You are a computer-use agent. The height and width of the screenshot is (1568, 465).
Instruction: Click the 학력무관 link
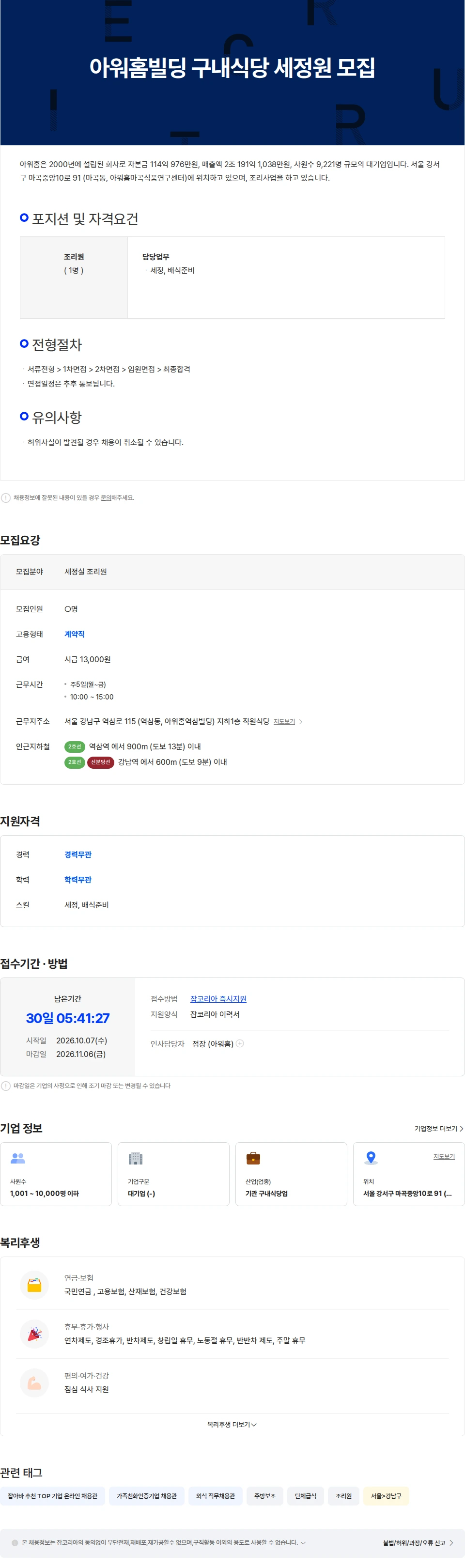tap(78, 880)
